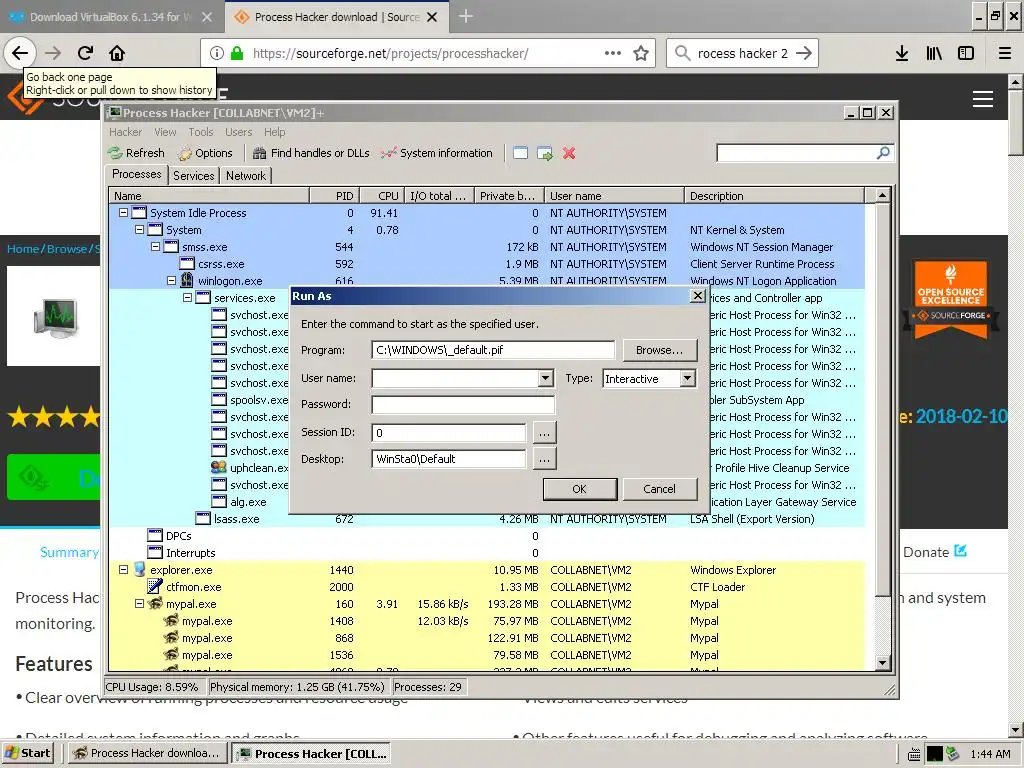1024x768 pixels.
Task: Select the Processes tab
Action: click(136, 174)
